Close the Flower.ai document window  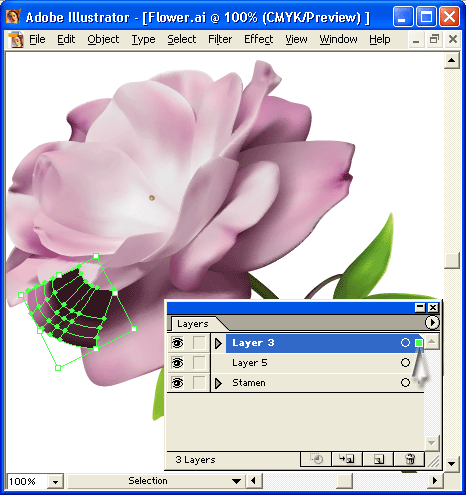453,40
